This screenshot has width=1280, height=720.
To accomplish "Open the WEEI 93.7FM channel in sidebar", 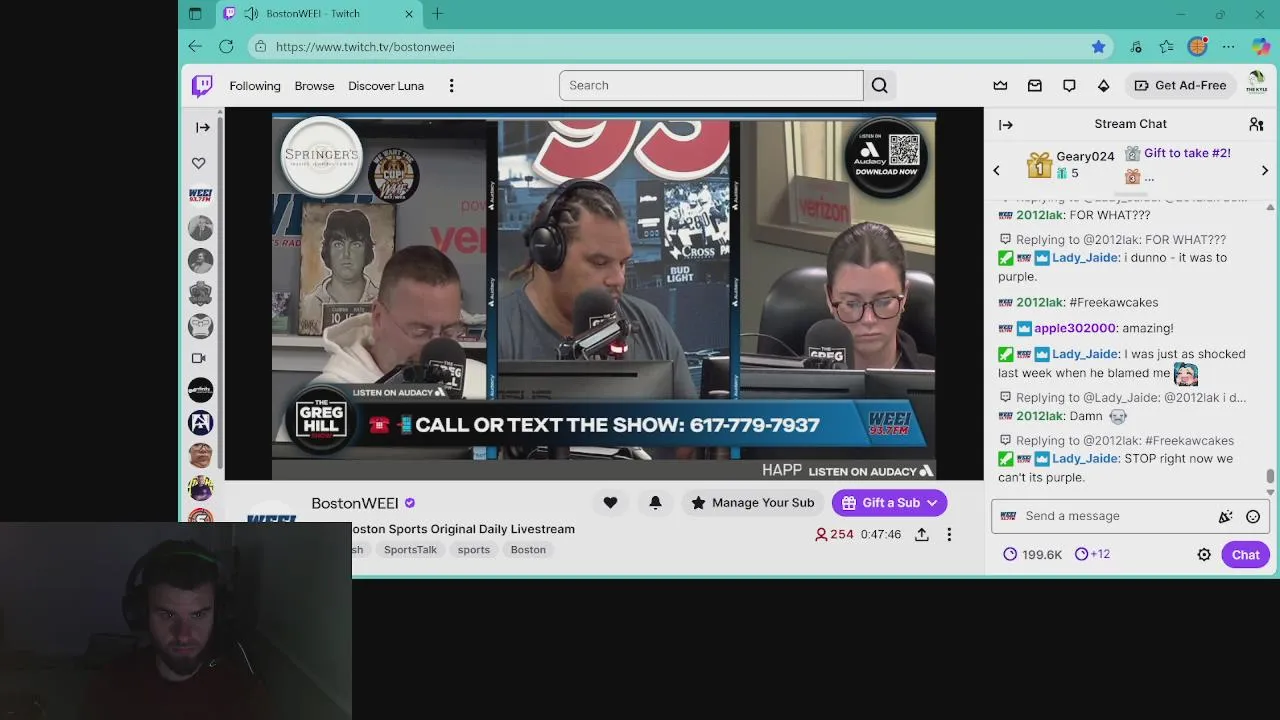I will pyautogui.click(x=200, y=195).
